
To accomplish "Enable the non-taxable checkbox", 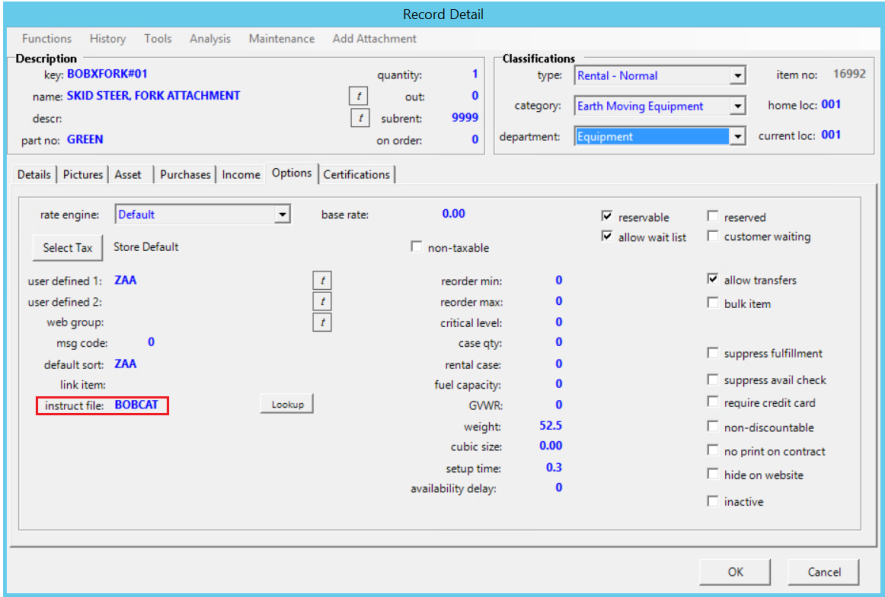I will (x=417, y=247).
